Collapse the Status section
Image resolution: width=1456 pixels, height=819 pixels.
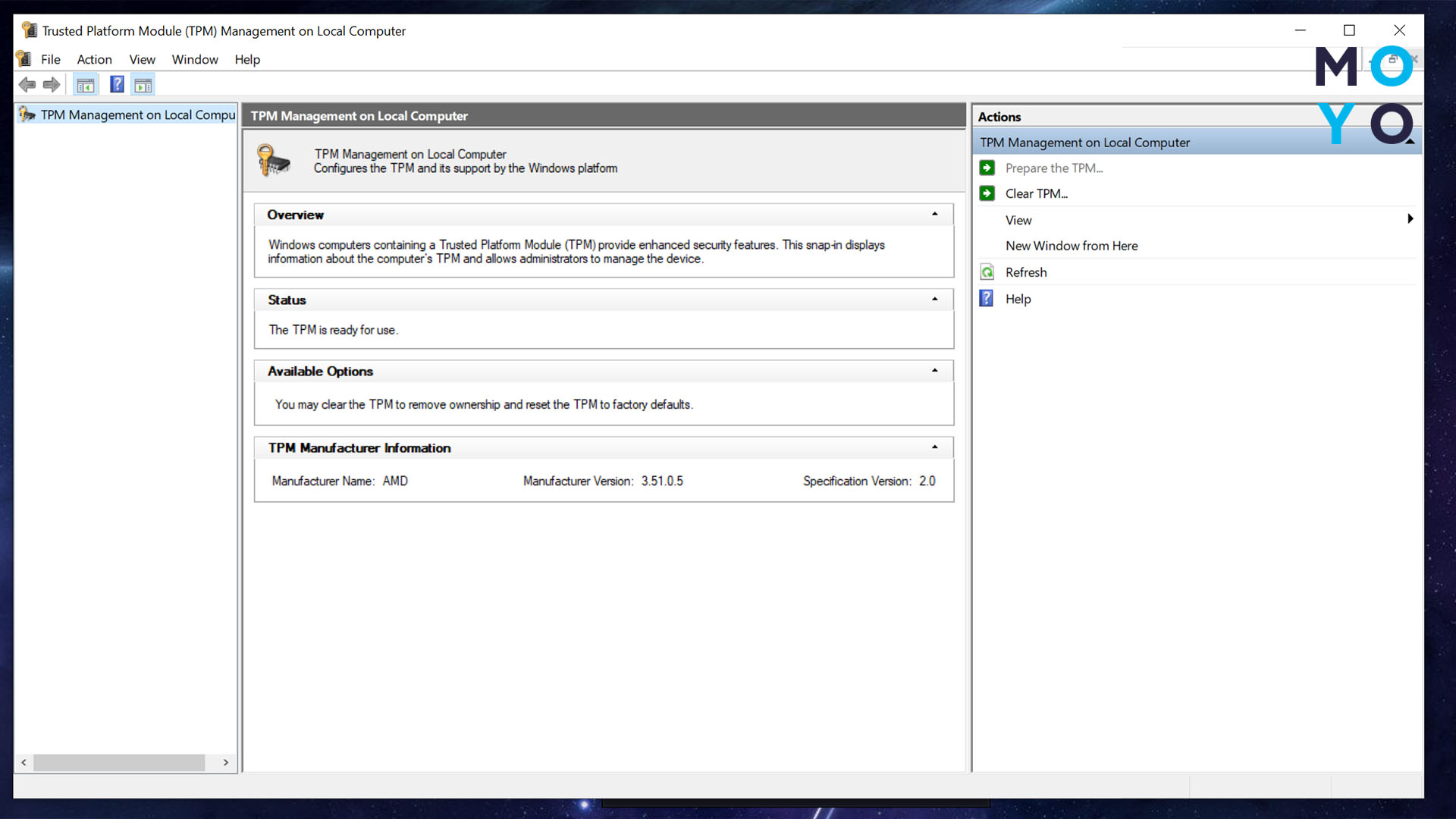click(x=934, y=300)
